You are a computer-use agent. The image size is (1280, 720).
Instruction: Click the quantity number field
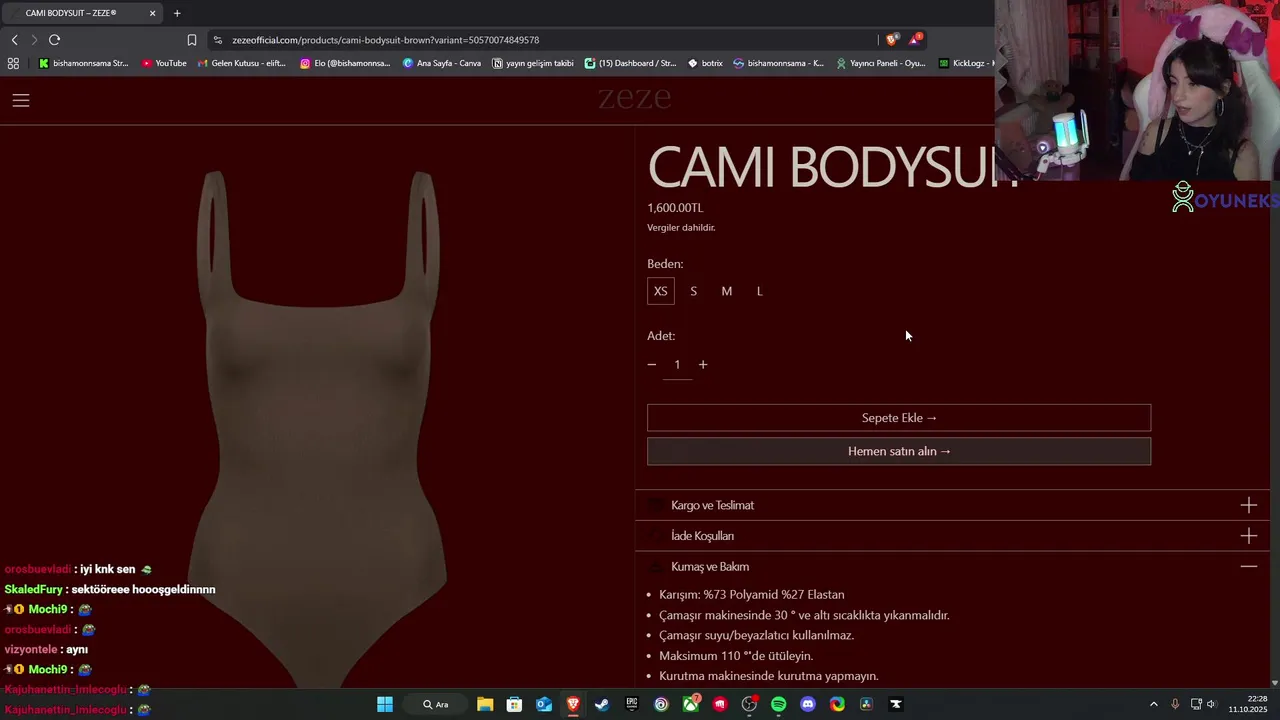(x=677, y=365)
